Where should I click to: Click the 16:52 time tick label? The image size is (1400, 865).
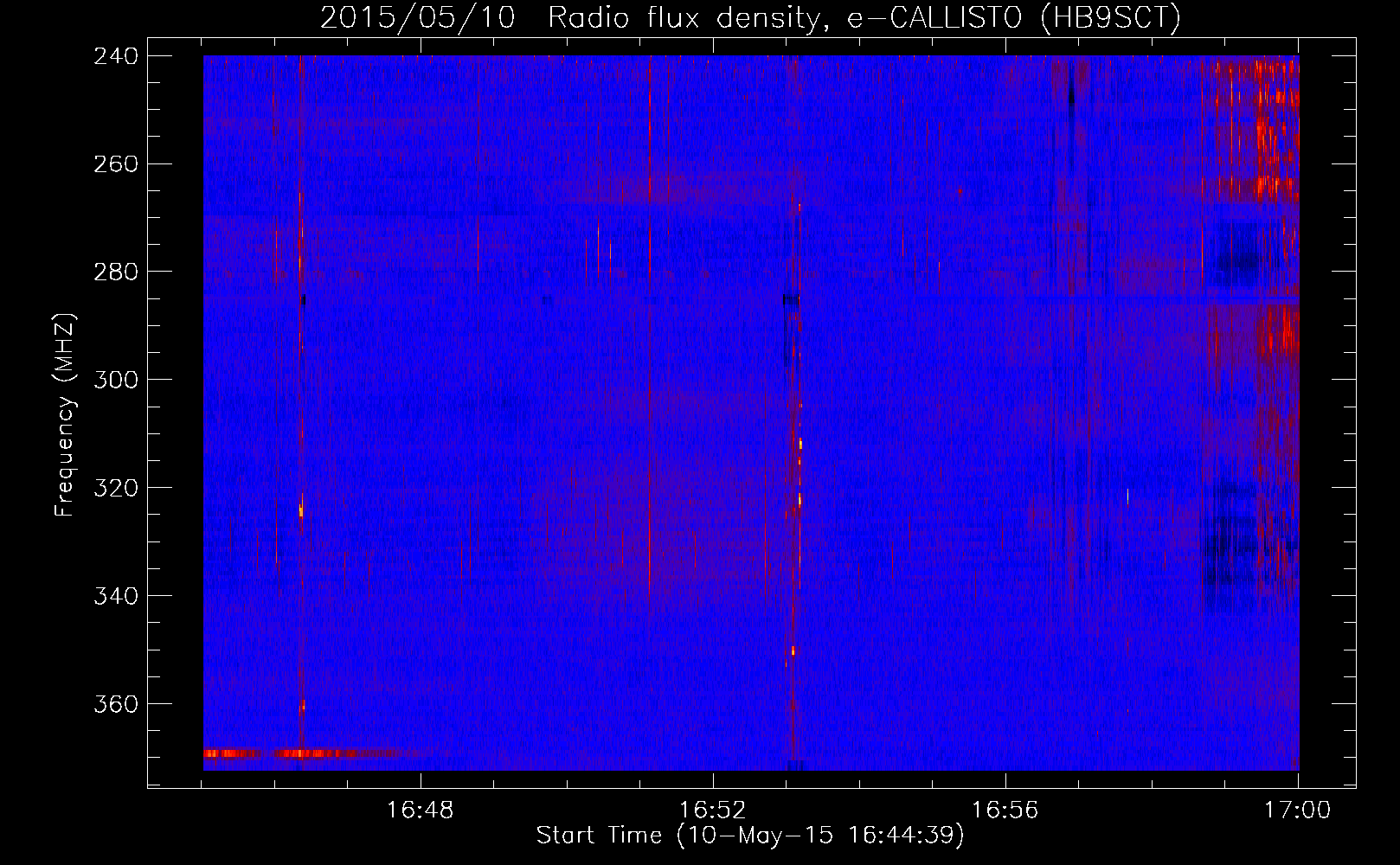712,811
